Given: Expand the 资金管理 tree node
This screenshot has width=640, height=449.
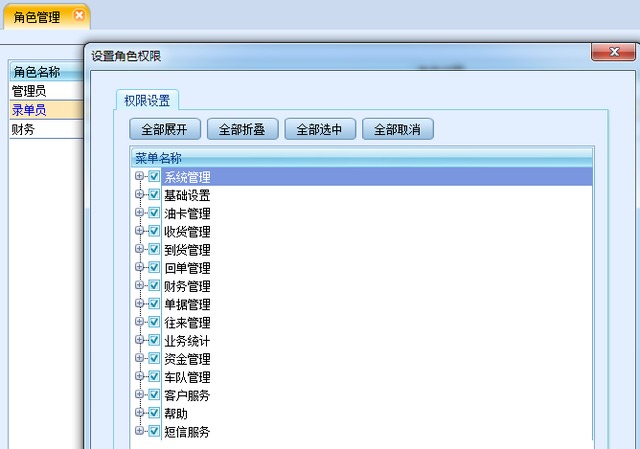Looking at the screenshot, I should [140, 358].
